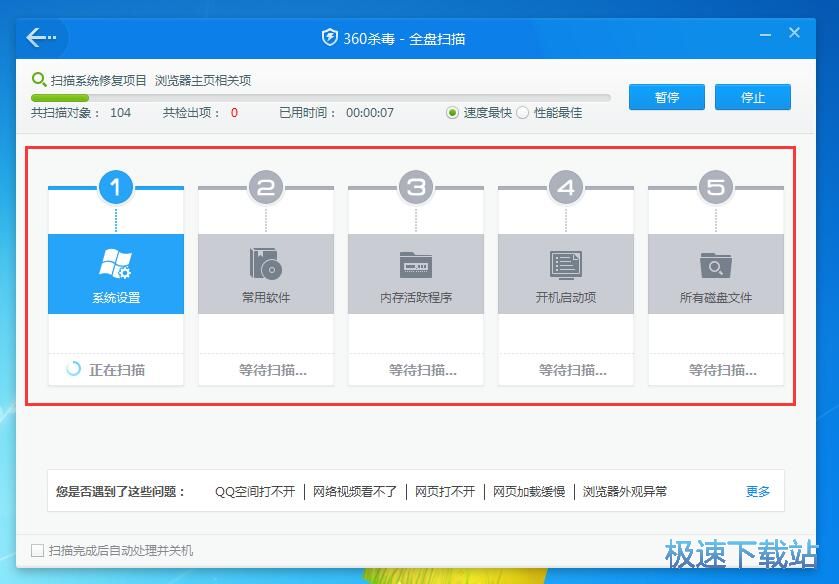The height and width of the screenshot is (584, 839).
Task: Click the magnifier scan status icon
Action: [x=39, y=80]
